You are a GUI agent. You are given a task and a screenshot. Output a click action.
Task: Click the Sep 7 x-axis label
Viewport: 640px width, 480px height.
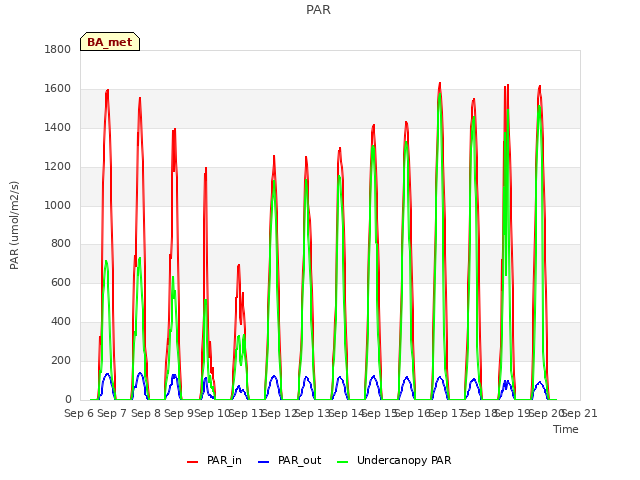(112, 413)
